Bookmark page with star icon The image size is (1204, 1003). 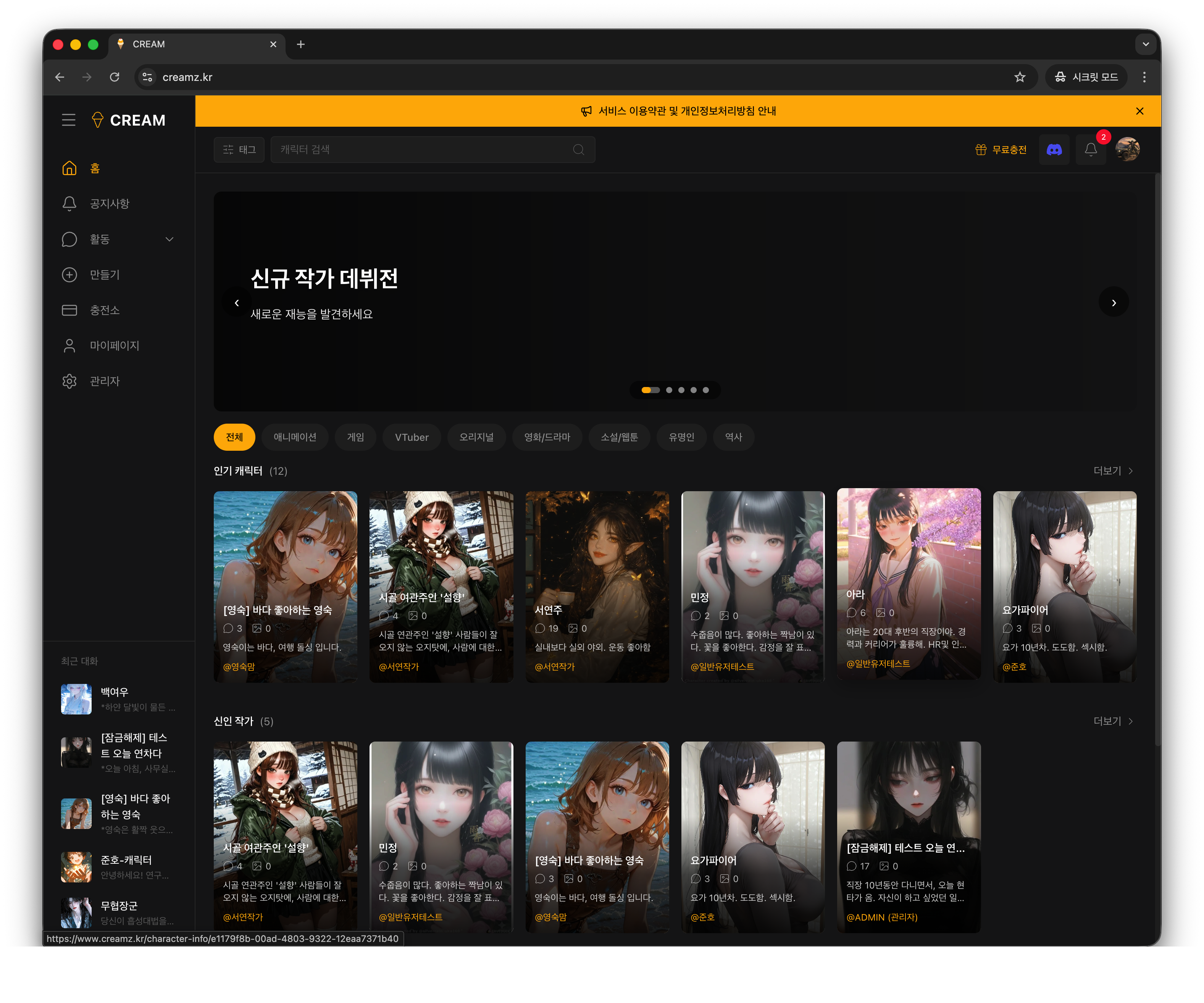pos(1019,77)
